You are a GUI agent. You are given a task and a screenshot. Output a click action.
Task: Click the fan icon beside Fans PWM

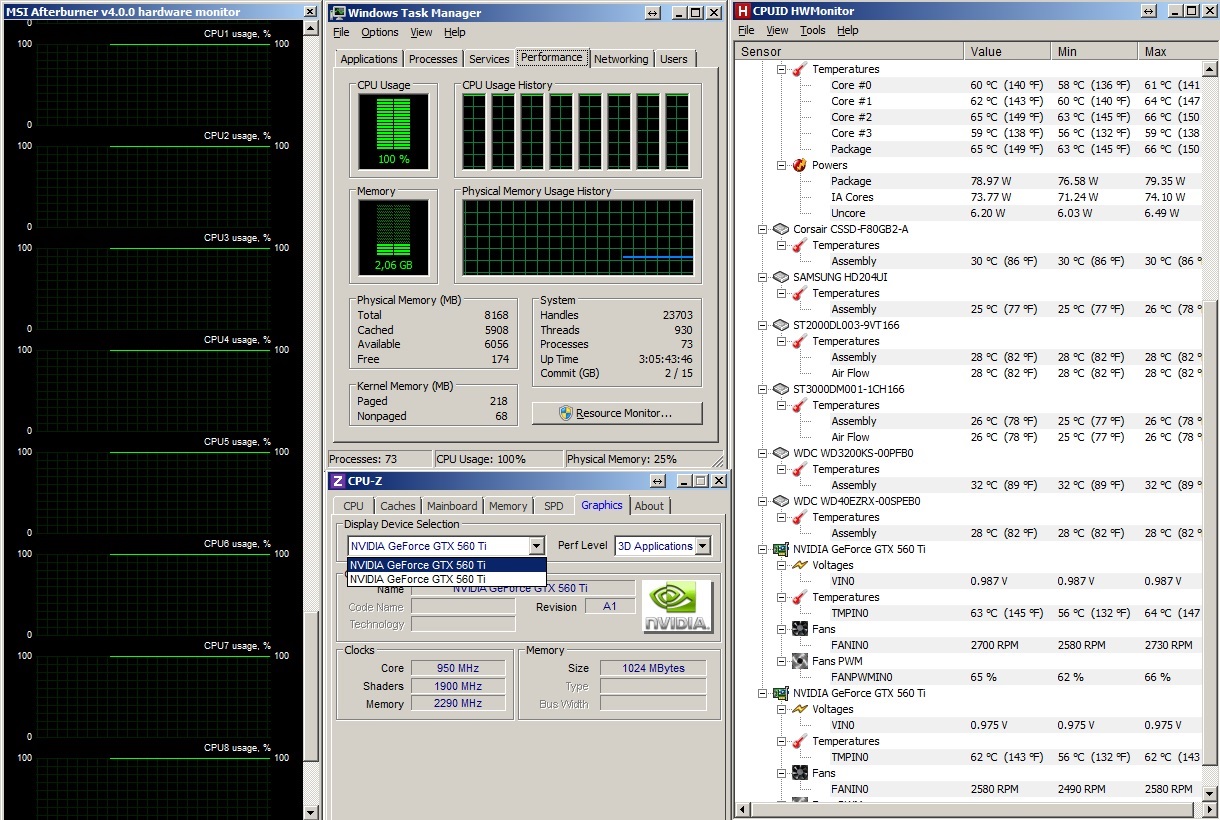pyautogui.click(x=799, y=661)
